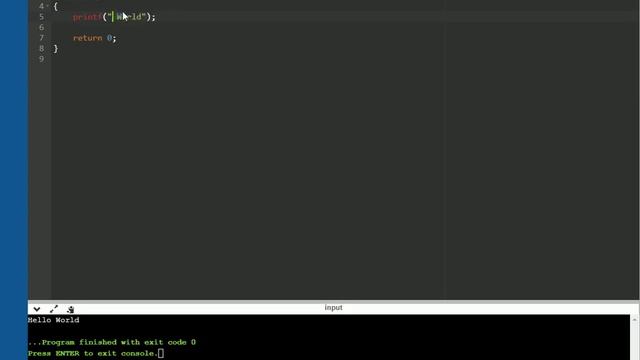Clear the console using the brush icon
The height and width of the screenshot is (360, 640).
[71, 309]
